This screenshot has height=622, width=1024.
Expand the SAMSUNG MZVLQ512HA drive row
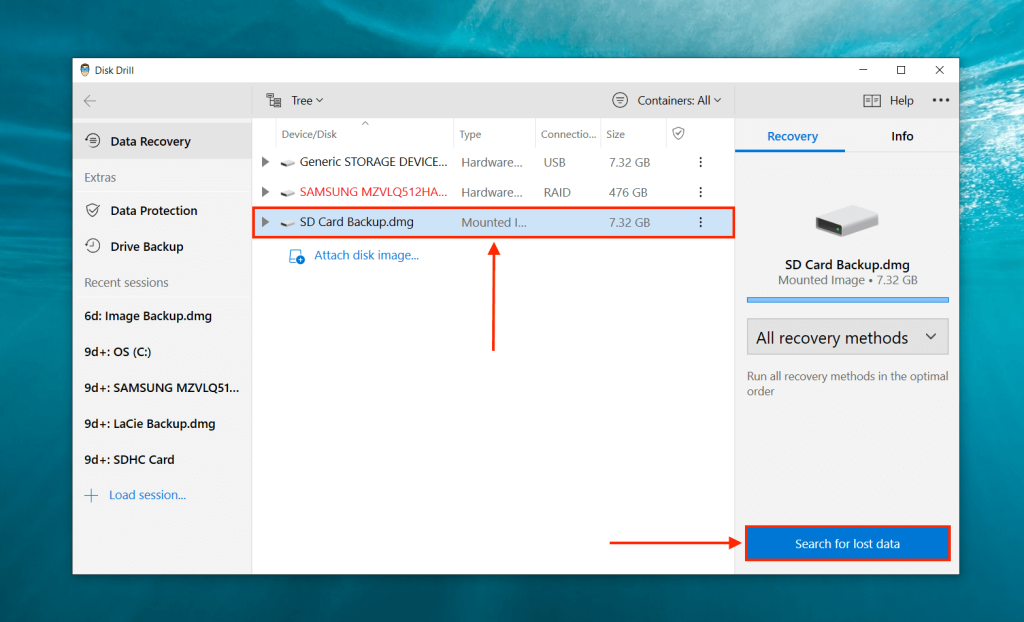[264, 192]
